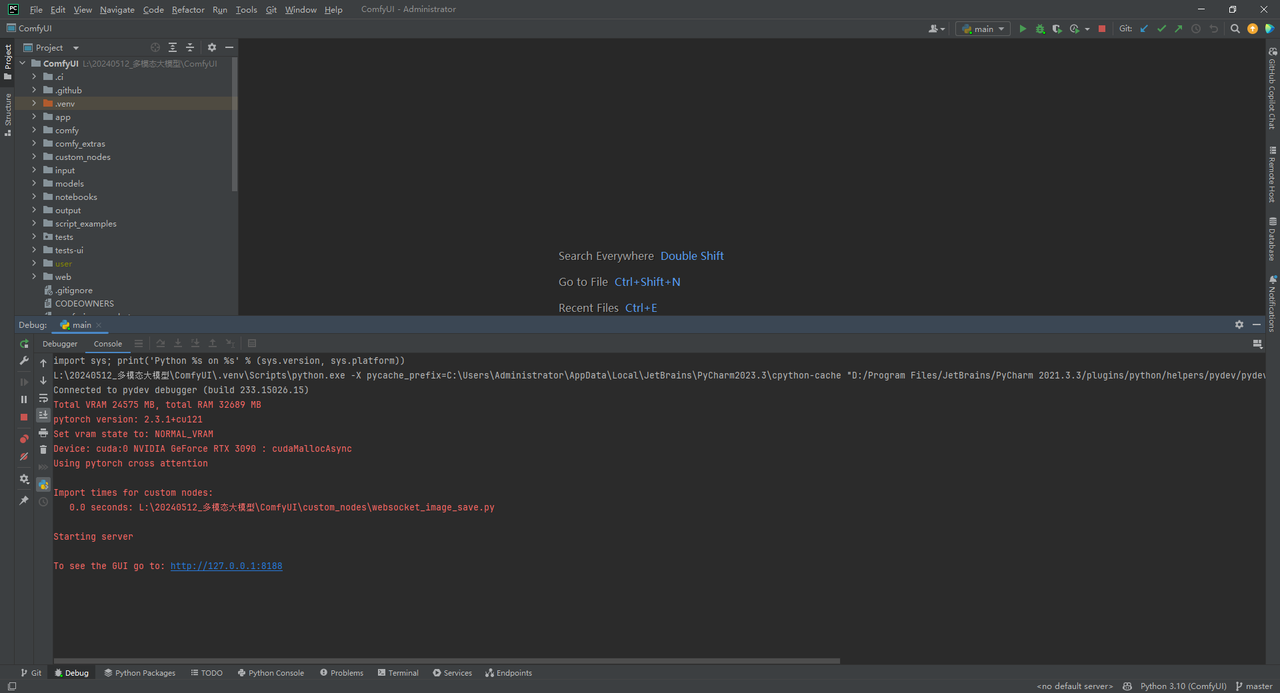Open Project panel options gear

(211, 47)
